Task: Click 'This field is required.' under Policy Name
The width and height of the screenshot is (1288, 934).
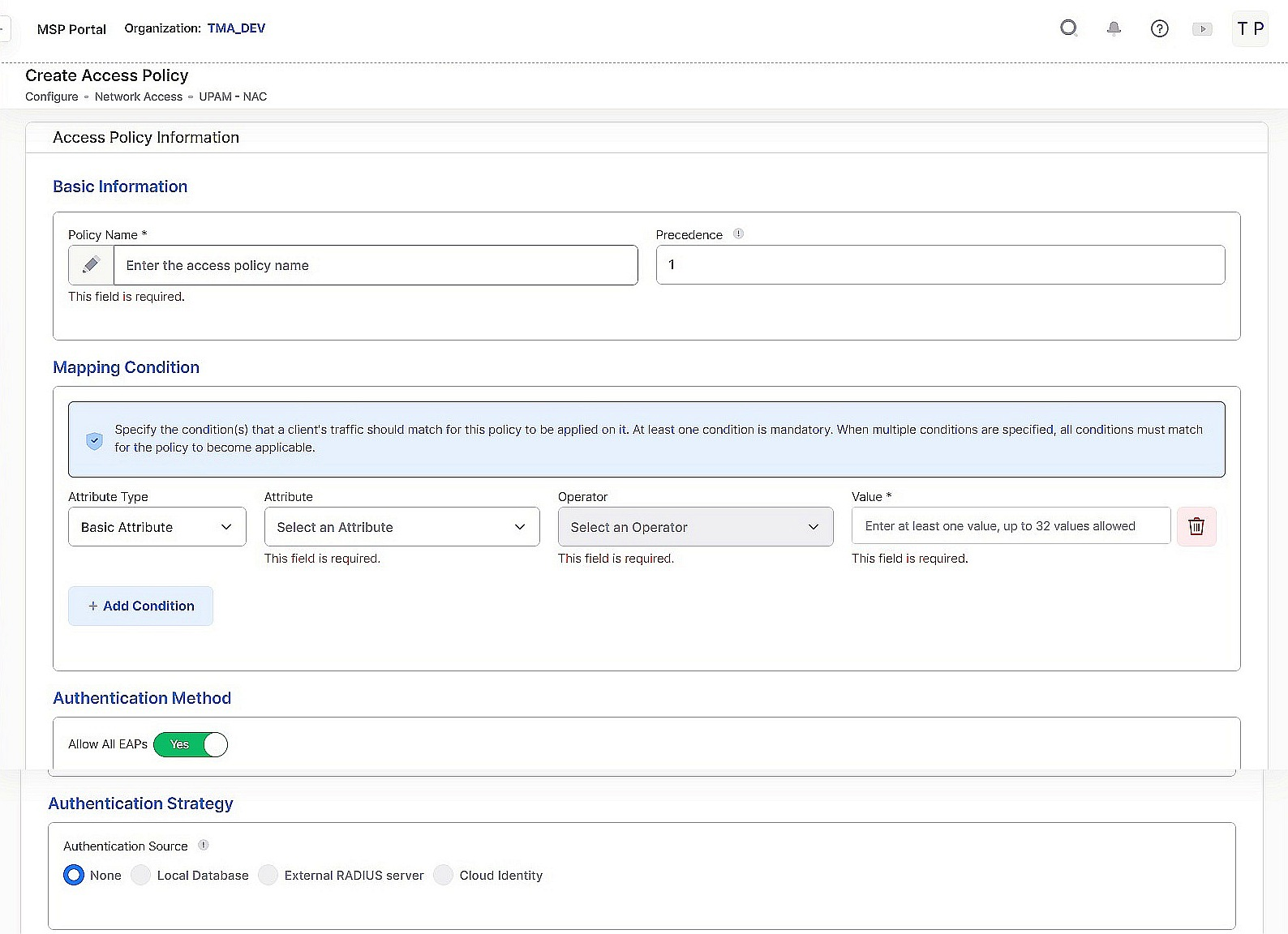Action: (127, 297)
